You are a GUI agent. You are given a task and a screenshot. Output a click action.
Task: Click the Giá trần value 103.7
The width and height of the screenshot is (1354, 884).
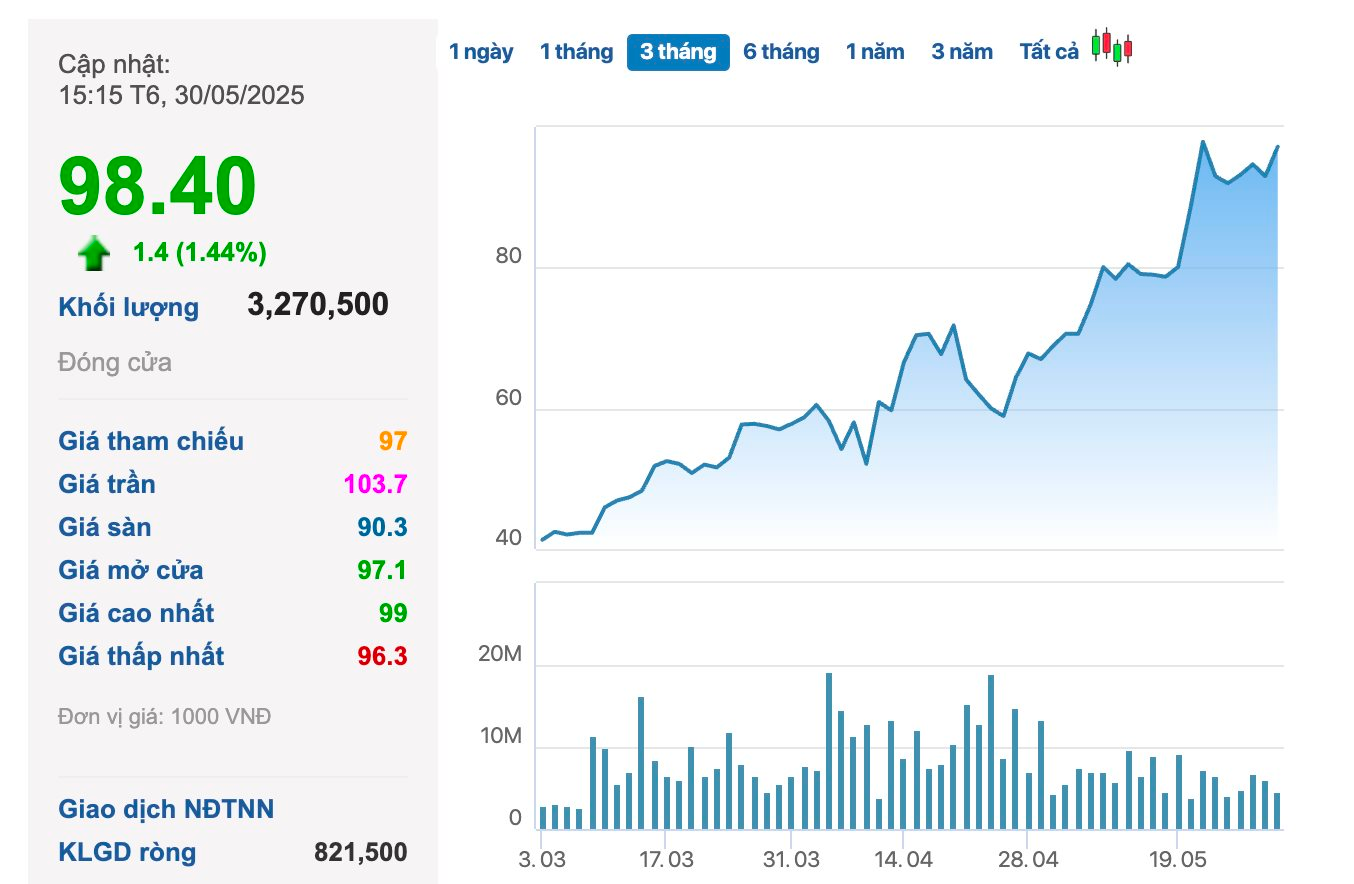pyautogui.click(x=376, y=485)
